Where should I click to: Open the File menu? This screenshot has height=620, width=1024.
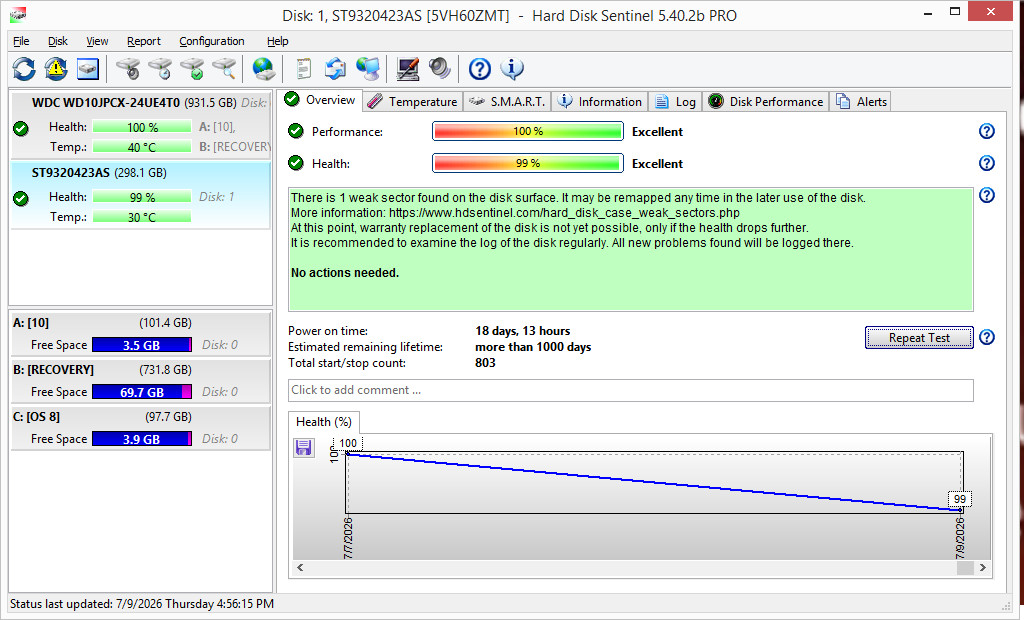tap(21, 41)
